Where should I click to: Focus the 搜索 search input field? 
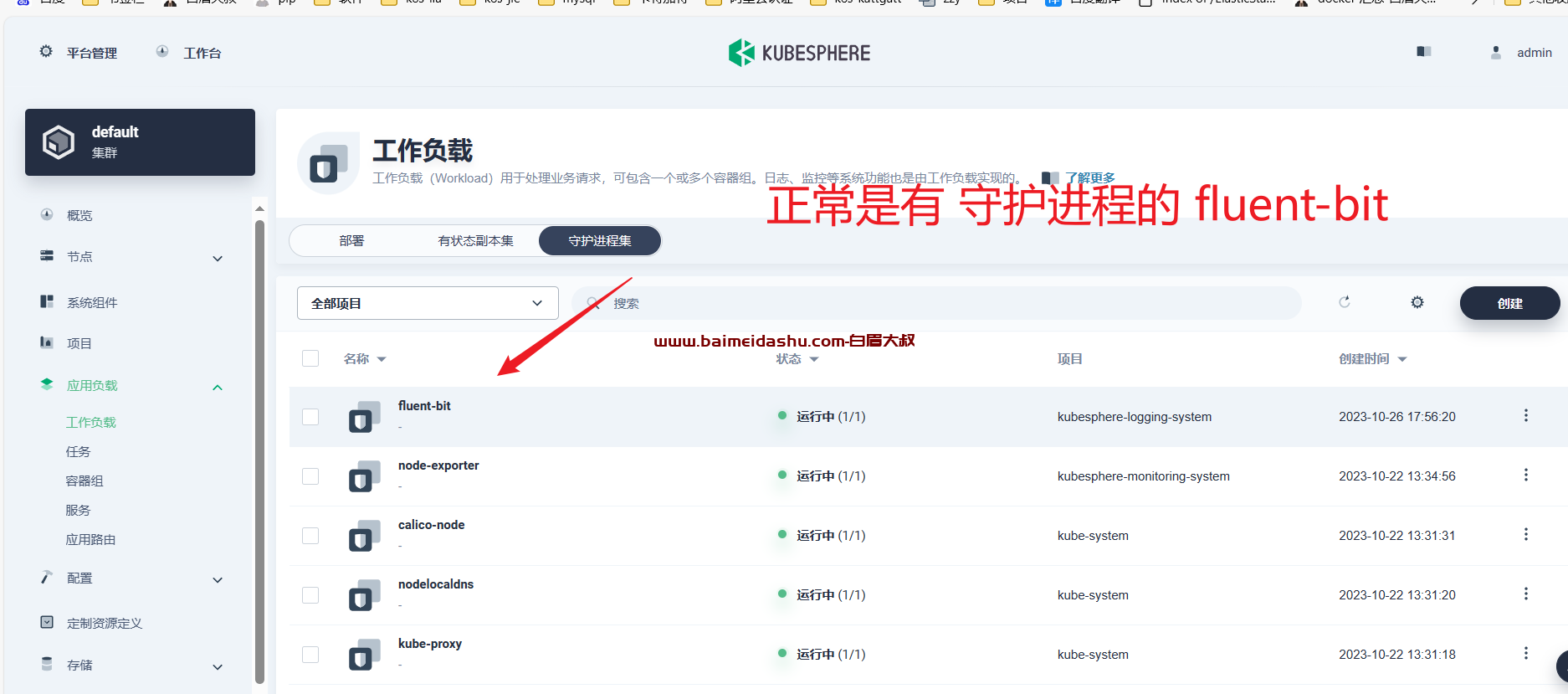[x=936, y=303]
